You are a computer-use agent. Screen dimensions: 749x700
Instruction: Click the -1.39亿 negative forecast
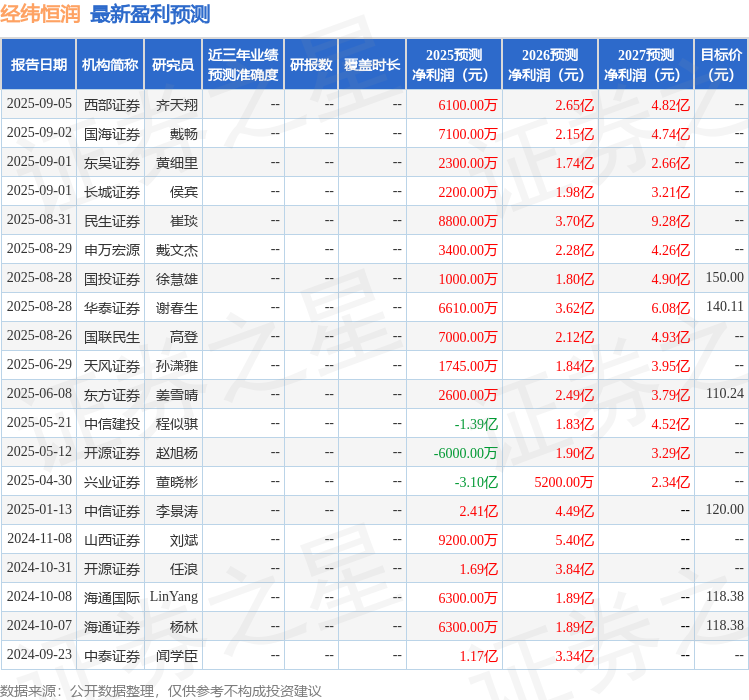476,424
